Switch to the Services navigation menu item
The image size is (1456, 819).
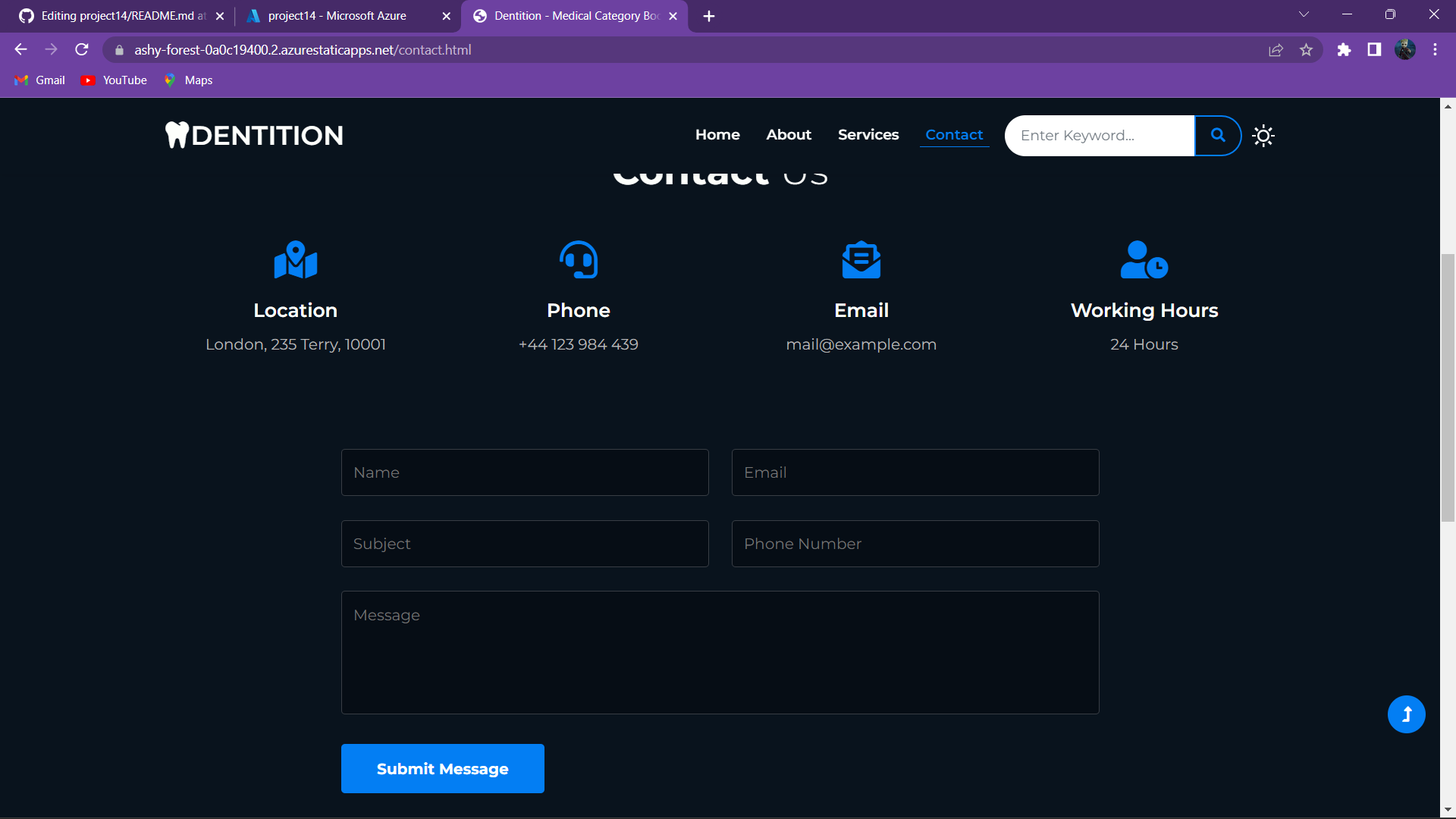coord(868,134)
